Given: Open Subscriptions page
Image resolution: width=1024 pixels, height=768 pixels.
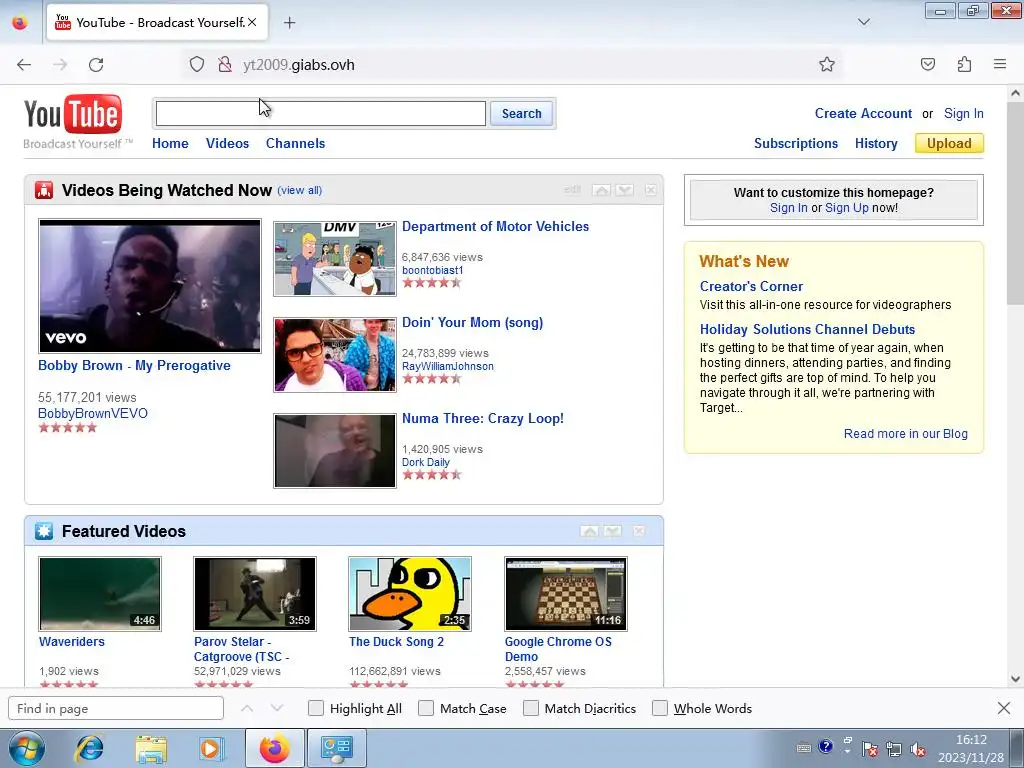Looking at the screenshot, I should click(x=795, y=143).
